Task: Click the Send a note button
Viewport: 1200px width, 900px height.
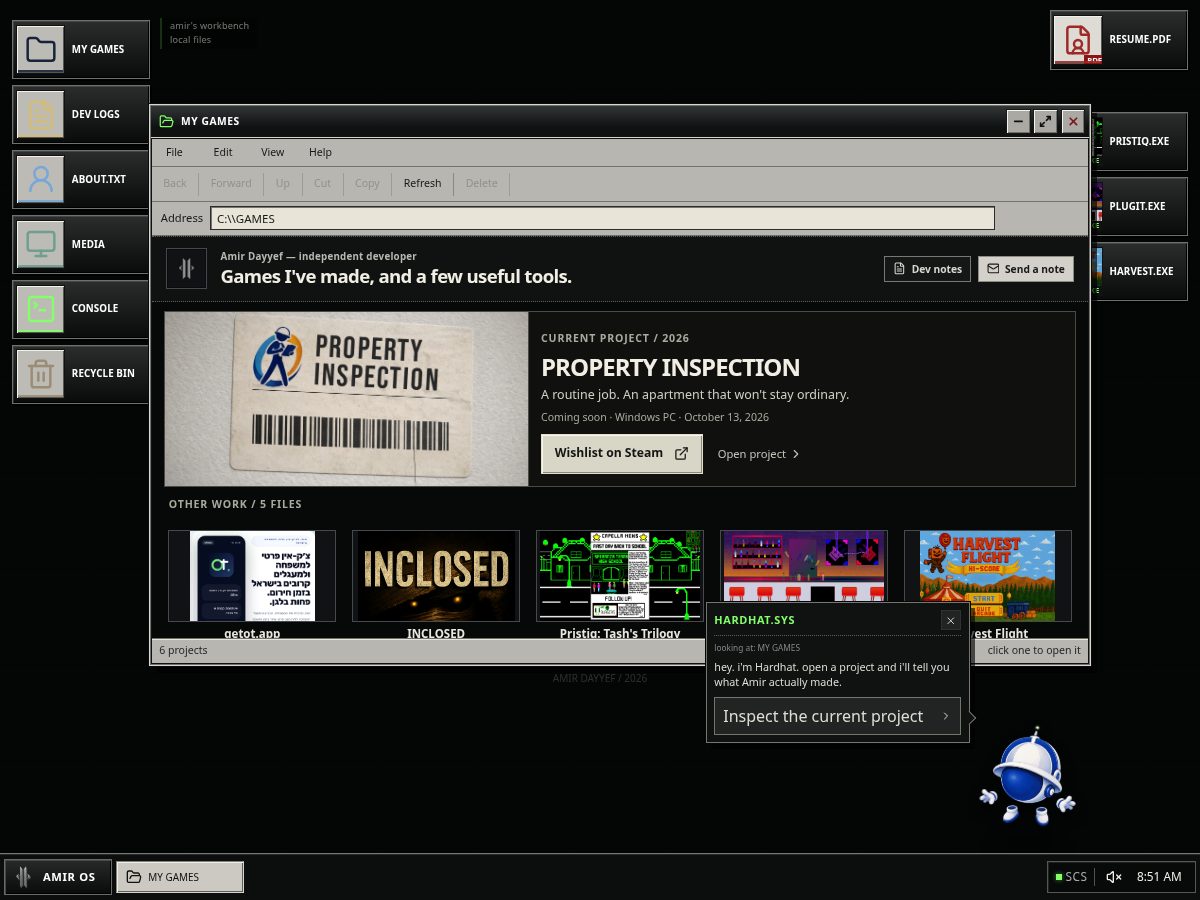Action: click(x=1025, y=269)
